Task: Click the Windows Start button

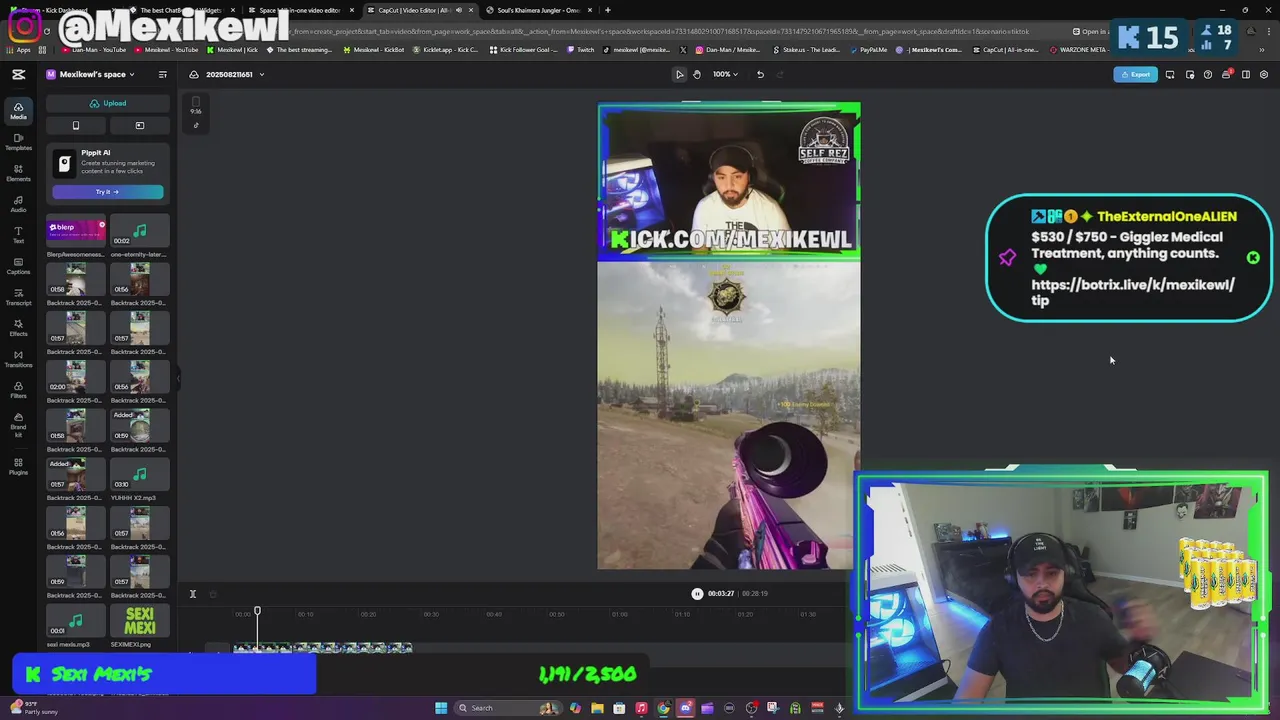Action: pyautogui.click(x=441, y=708)
